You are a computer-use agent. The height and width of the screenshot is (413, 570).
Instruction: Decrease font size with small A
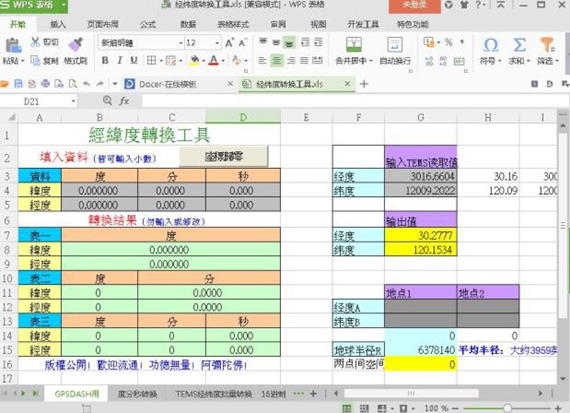[x=243, y=43]
